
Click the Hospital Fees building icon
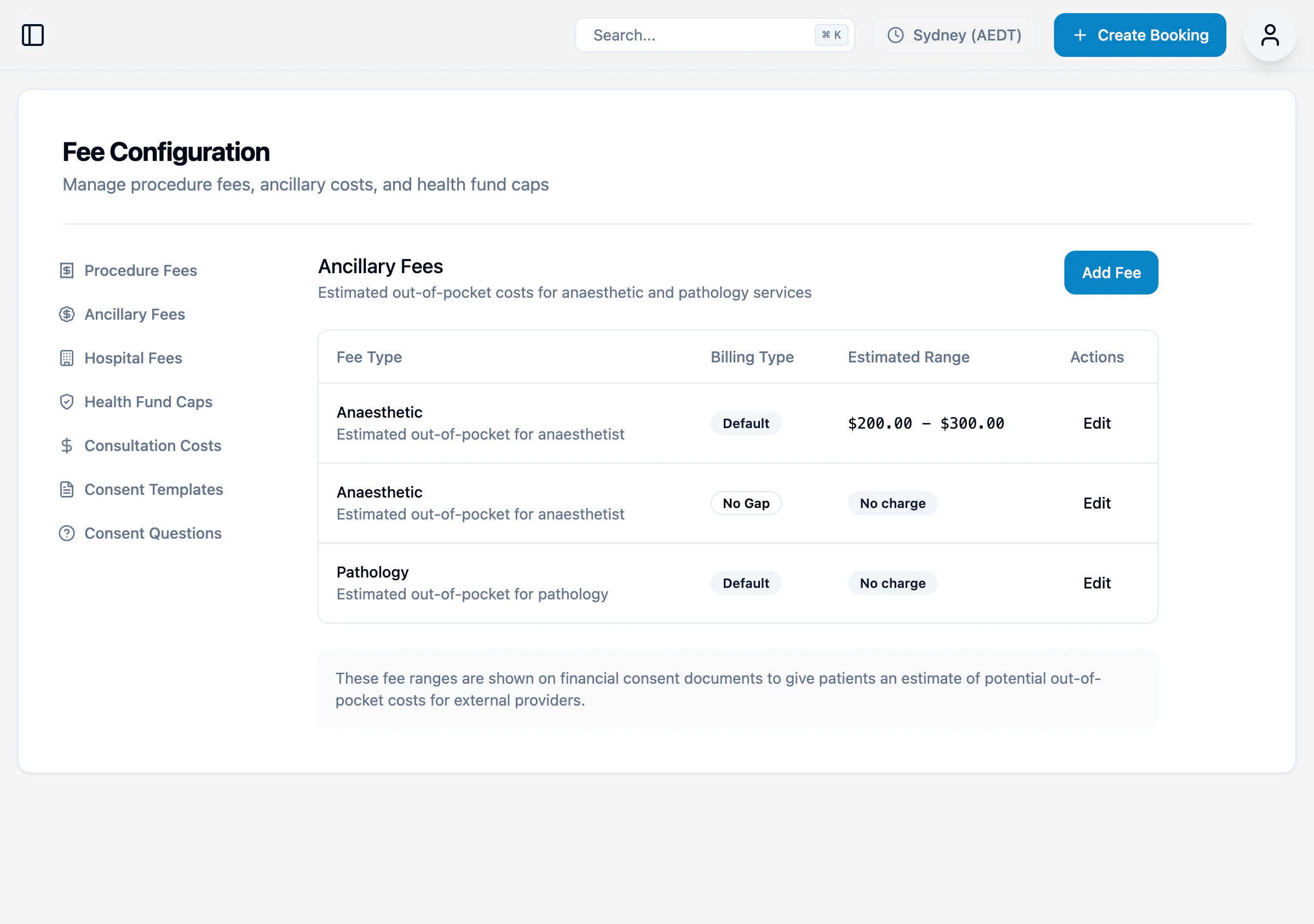(x=67, y=358)
